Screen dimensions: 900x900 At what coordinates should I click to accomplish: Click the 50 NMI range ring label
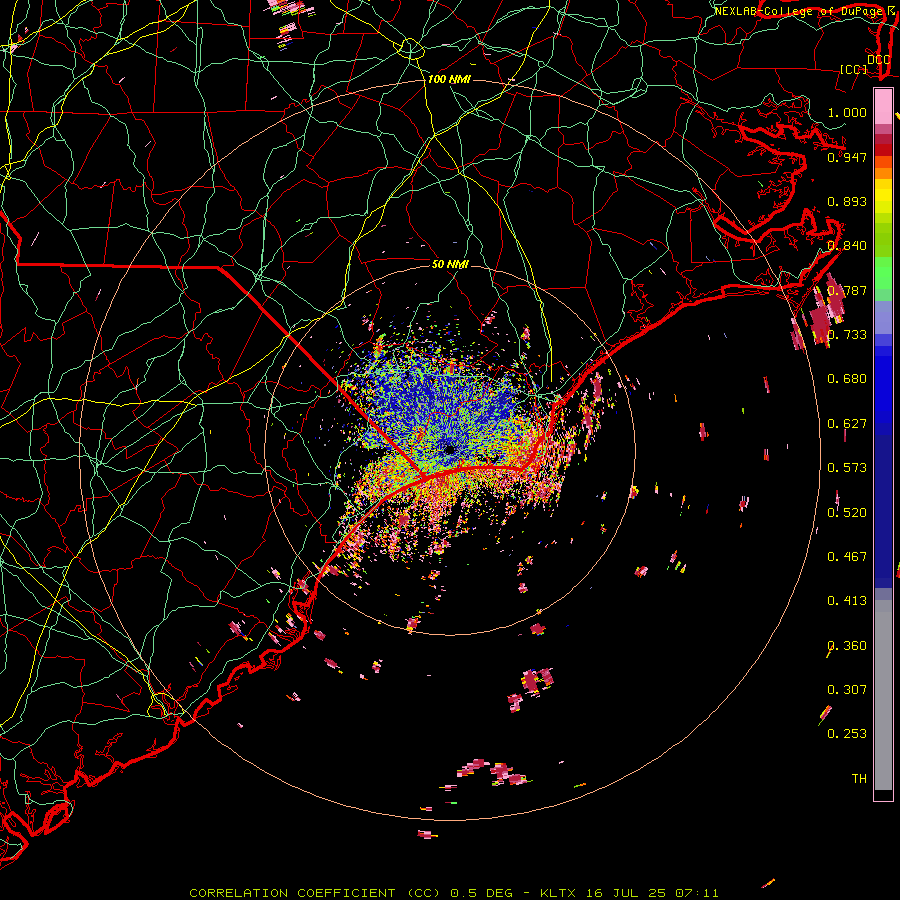coord(450,264)
